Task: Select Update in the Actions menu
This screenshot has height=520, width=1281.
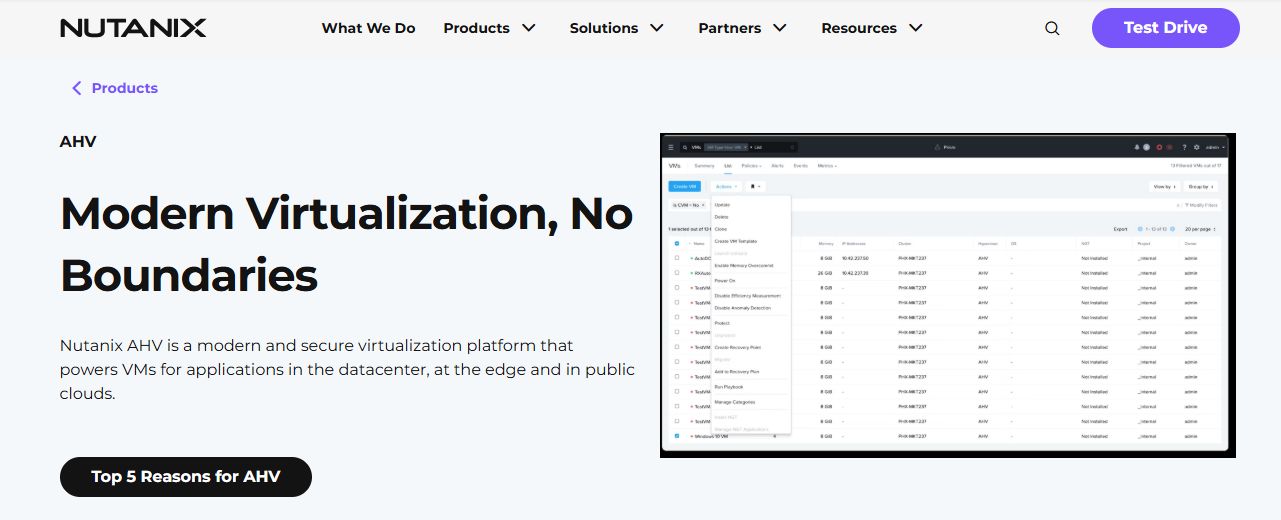Action: coord(722,205)
